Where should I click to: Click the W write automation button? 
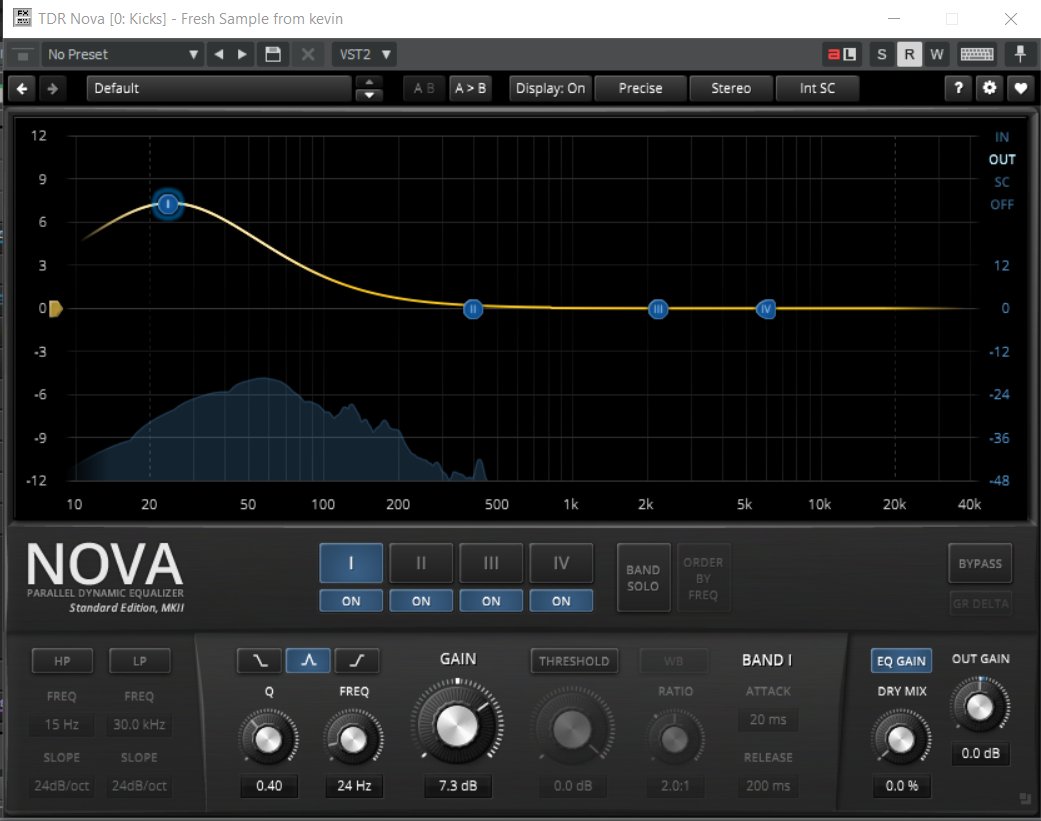pyautogui.click(x=937, y=54)
